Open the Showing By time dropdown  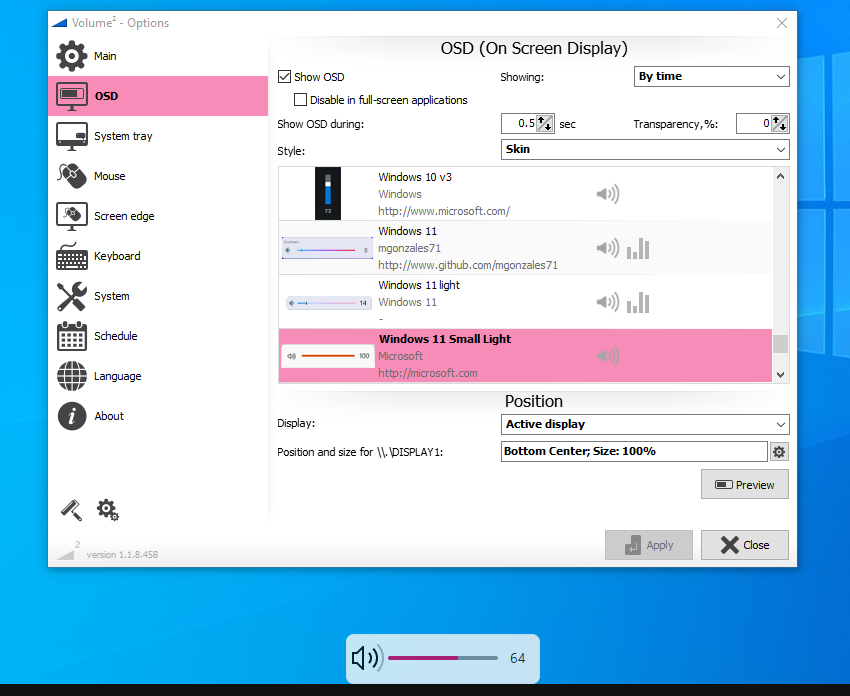coord(711,76)
